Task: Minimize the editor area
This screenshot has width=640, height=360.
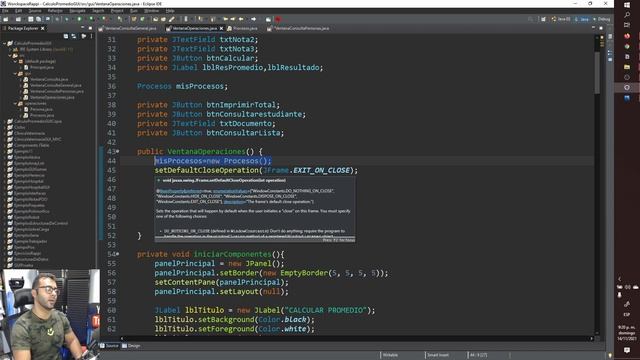Action: pos(593,28)
